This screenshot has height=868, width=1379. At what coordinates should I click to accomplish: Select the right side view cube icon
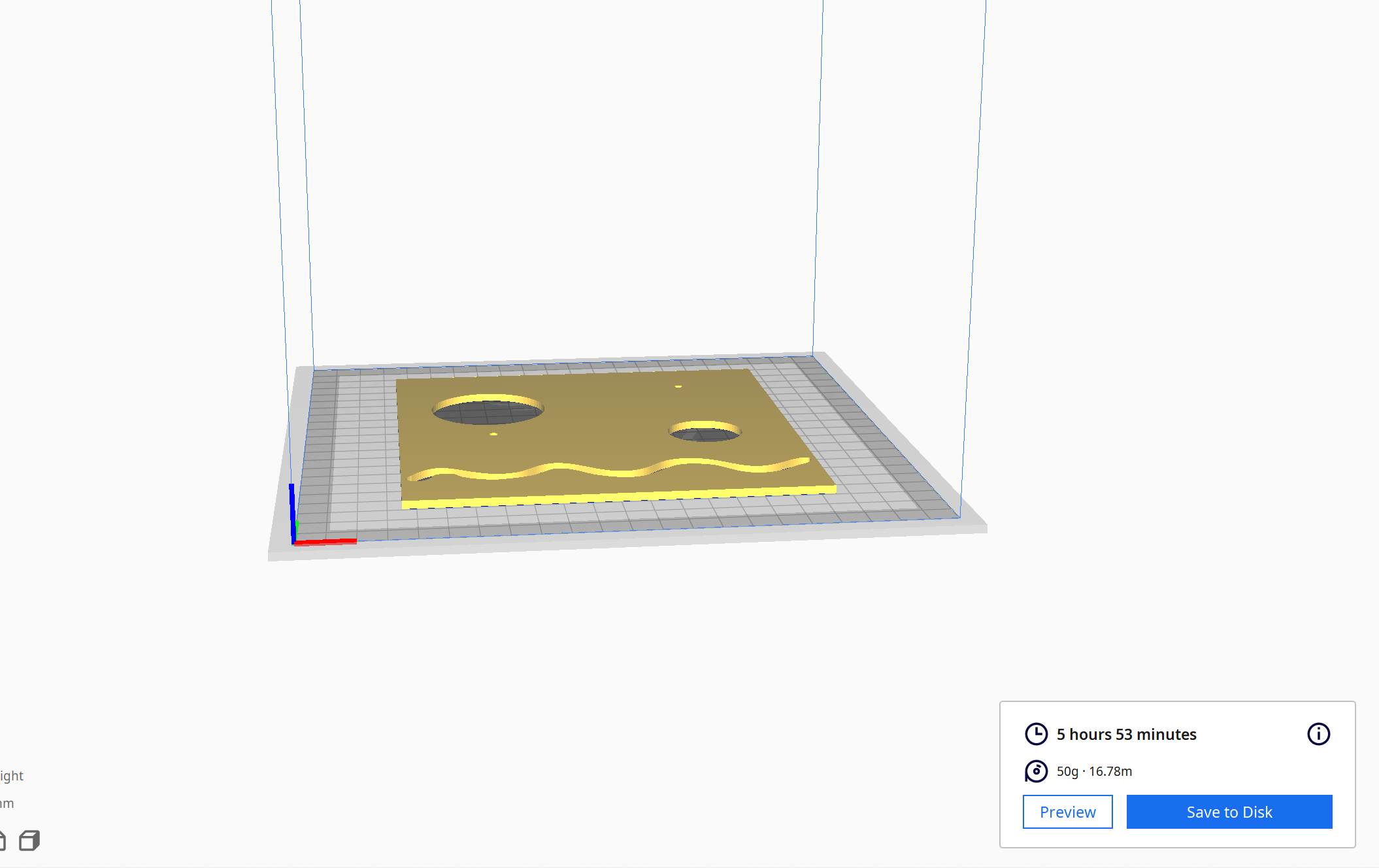coord(29,841)
